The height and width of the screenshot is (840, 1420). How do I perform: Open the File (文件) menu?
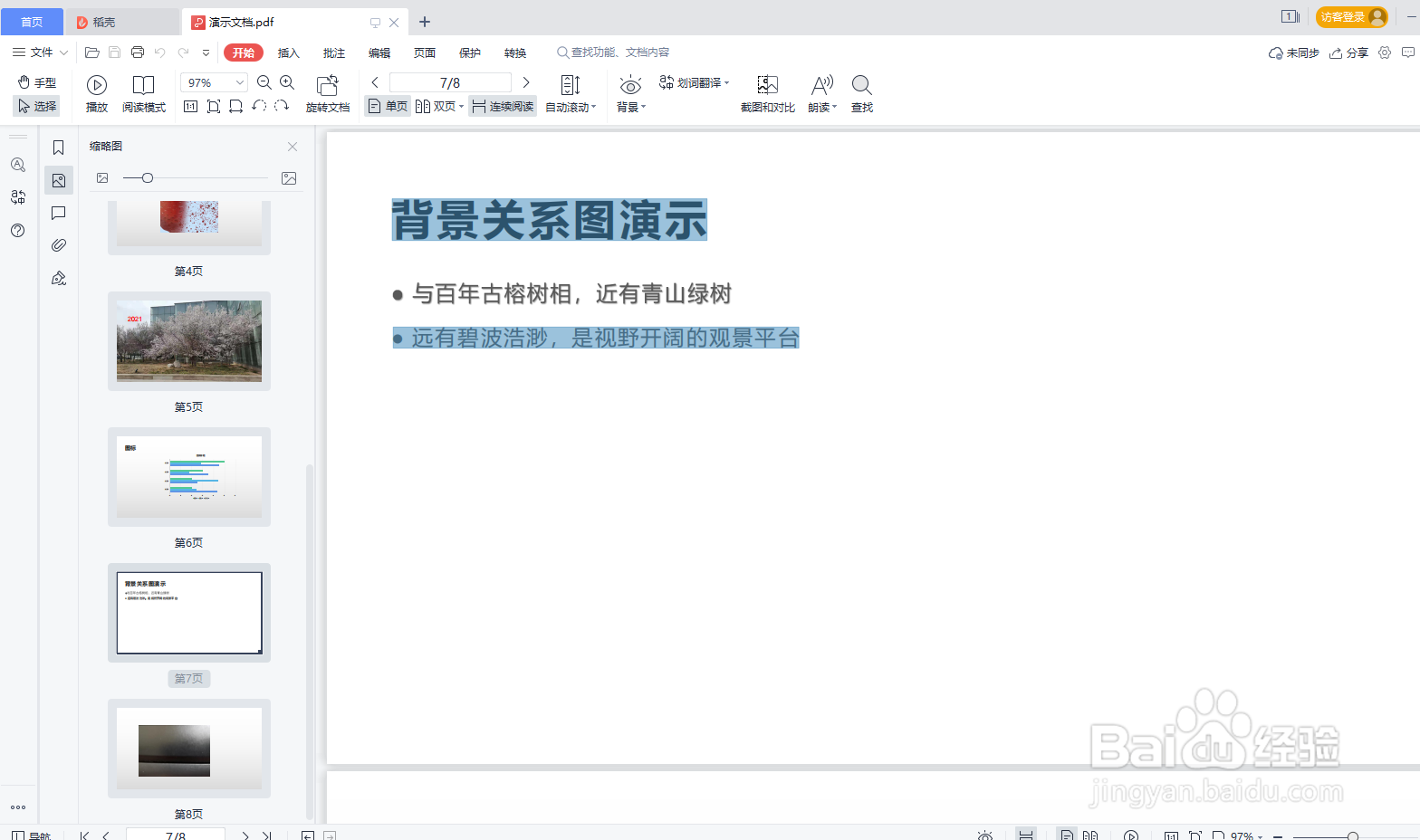pyautogui.click(x=34, y=52)
